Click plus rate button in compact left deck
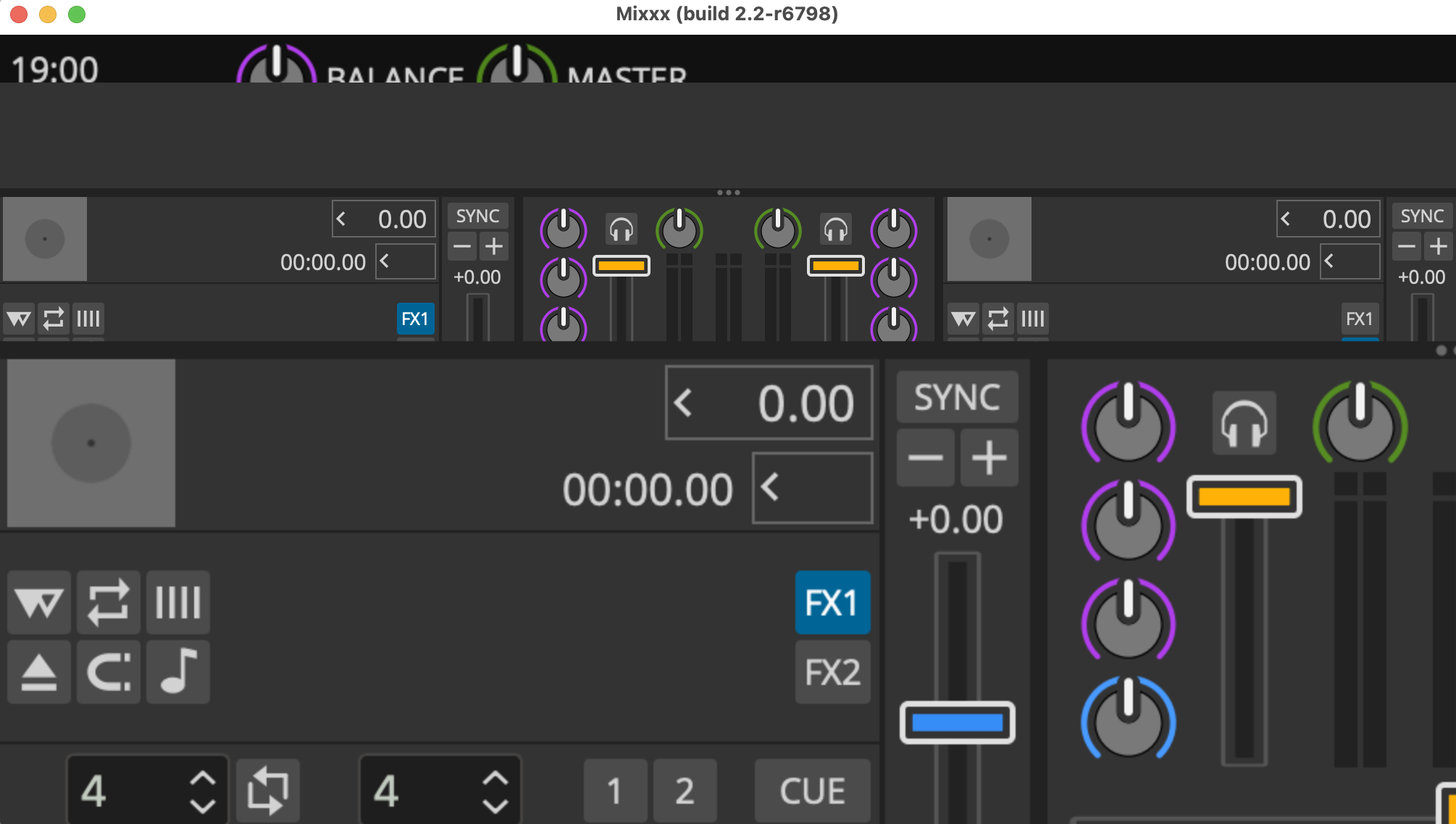The image size is (1456, 824). (494, 247)
